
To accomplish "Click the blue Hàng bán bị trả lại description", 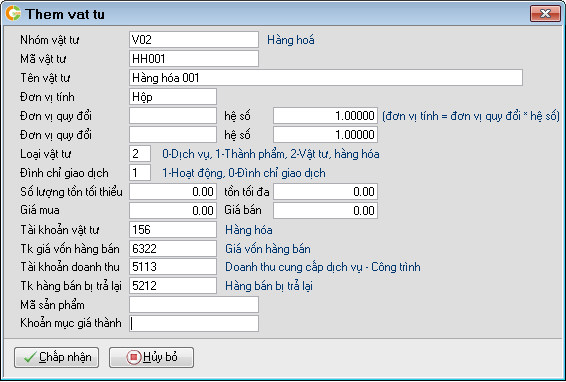I will tap(269, 286).
